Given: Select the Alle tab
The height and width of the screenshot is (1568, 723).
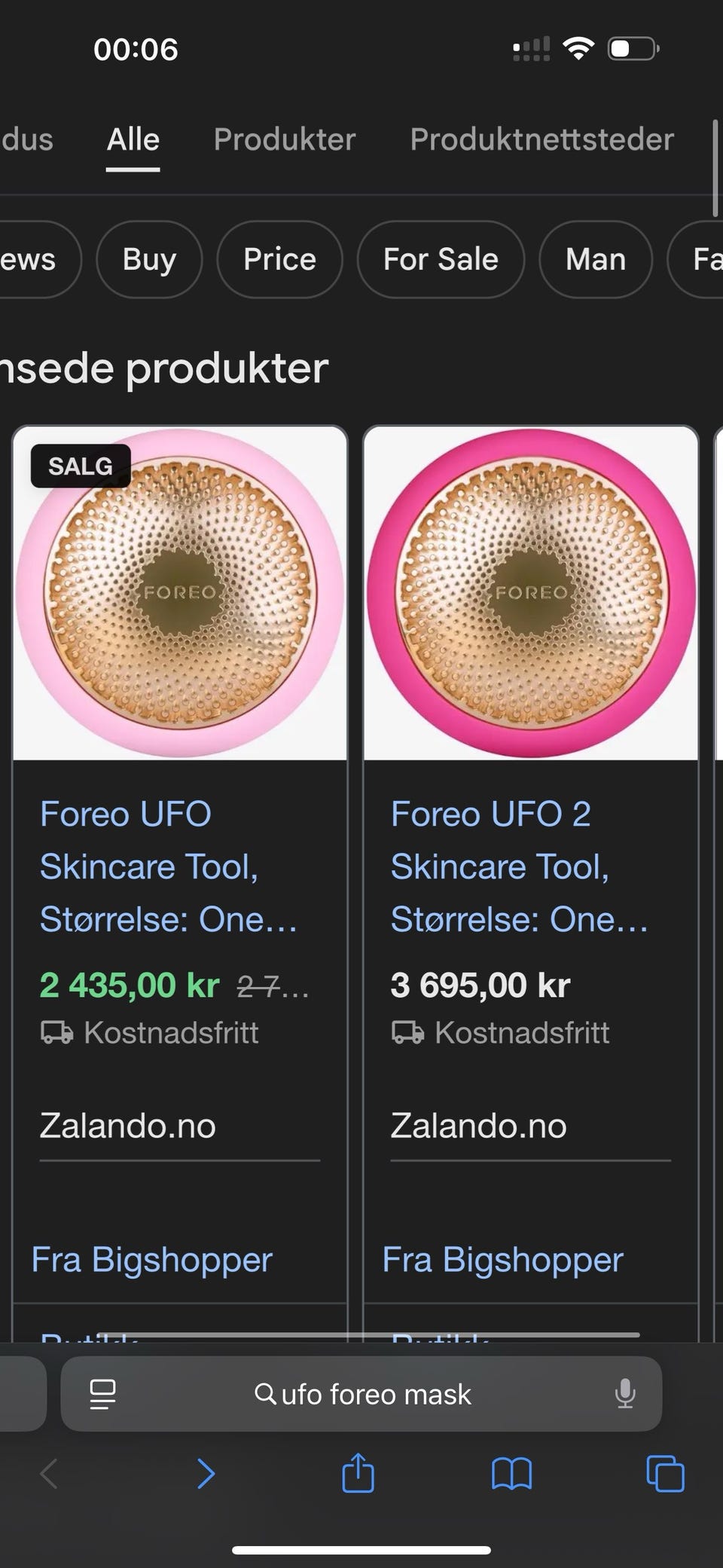Looking at the screenshot, I should pyautogui.click(x=133, y=139).
